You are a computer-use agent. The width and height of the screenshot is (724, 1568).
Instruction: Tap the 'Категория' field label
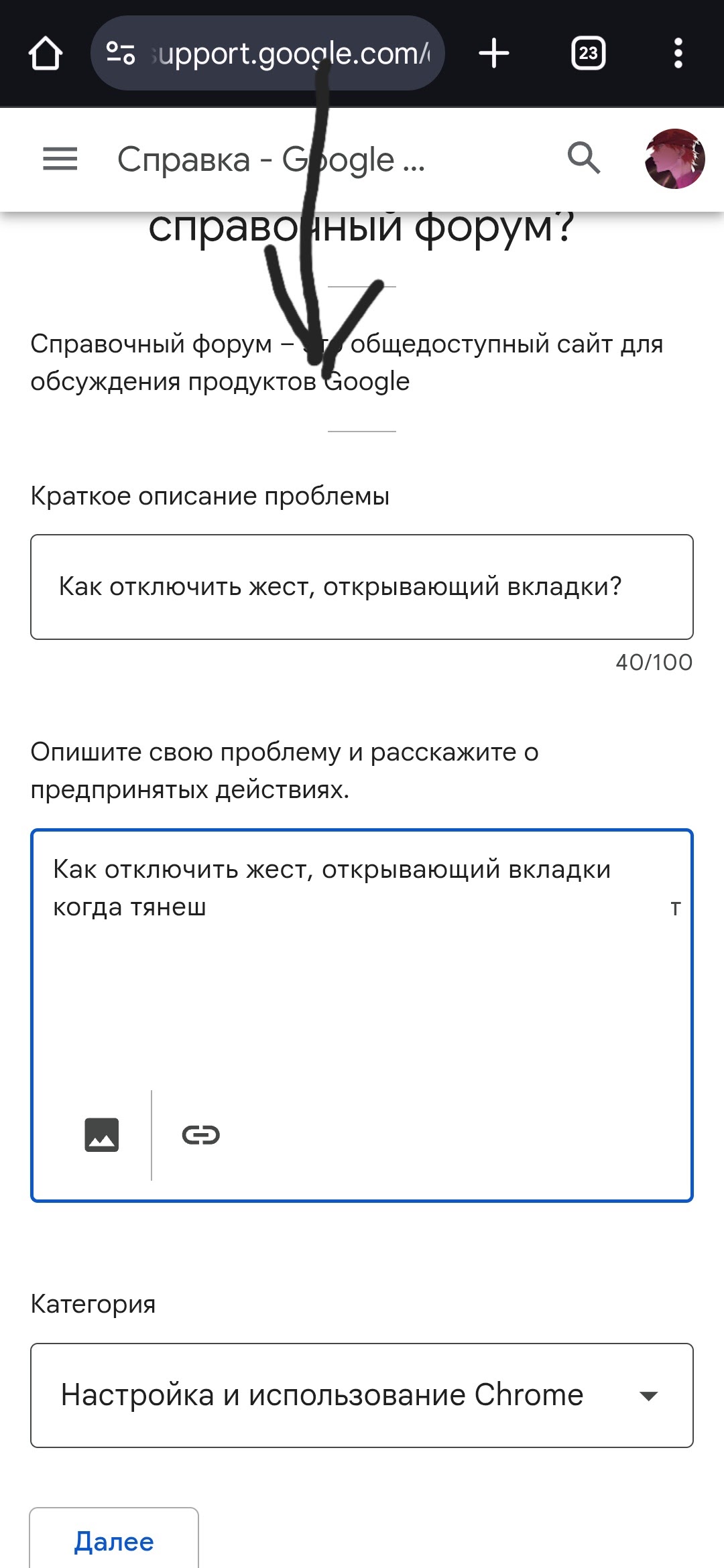(x=93, y=1304)
